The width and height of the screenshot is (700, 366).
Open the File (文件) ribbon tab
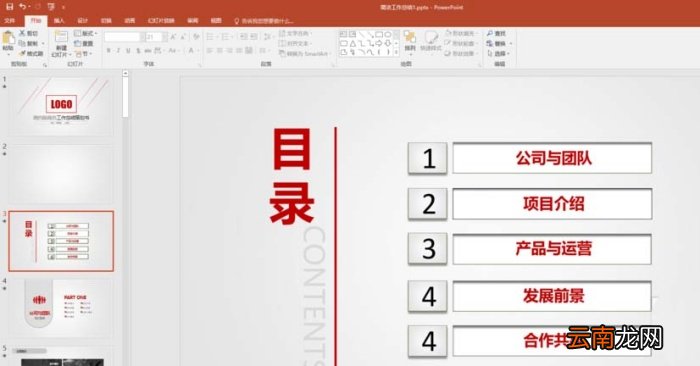[9, 21]
